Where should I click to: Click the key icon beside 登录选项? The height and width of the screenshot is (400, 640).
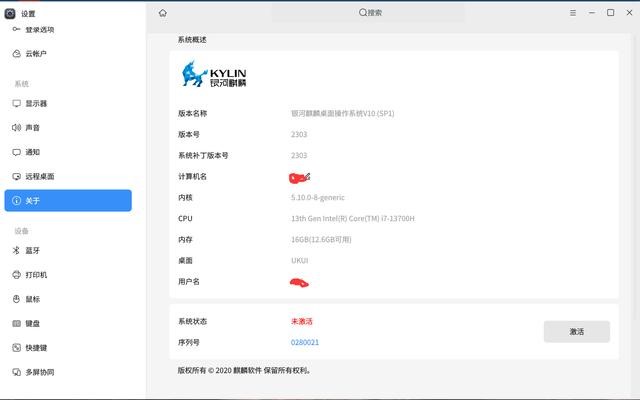(x=16, y=29)
